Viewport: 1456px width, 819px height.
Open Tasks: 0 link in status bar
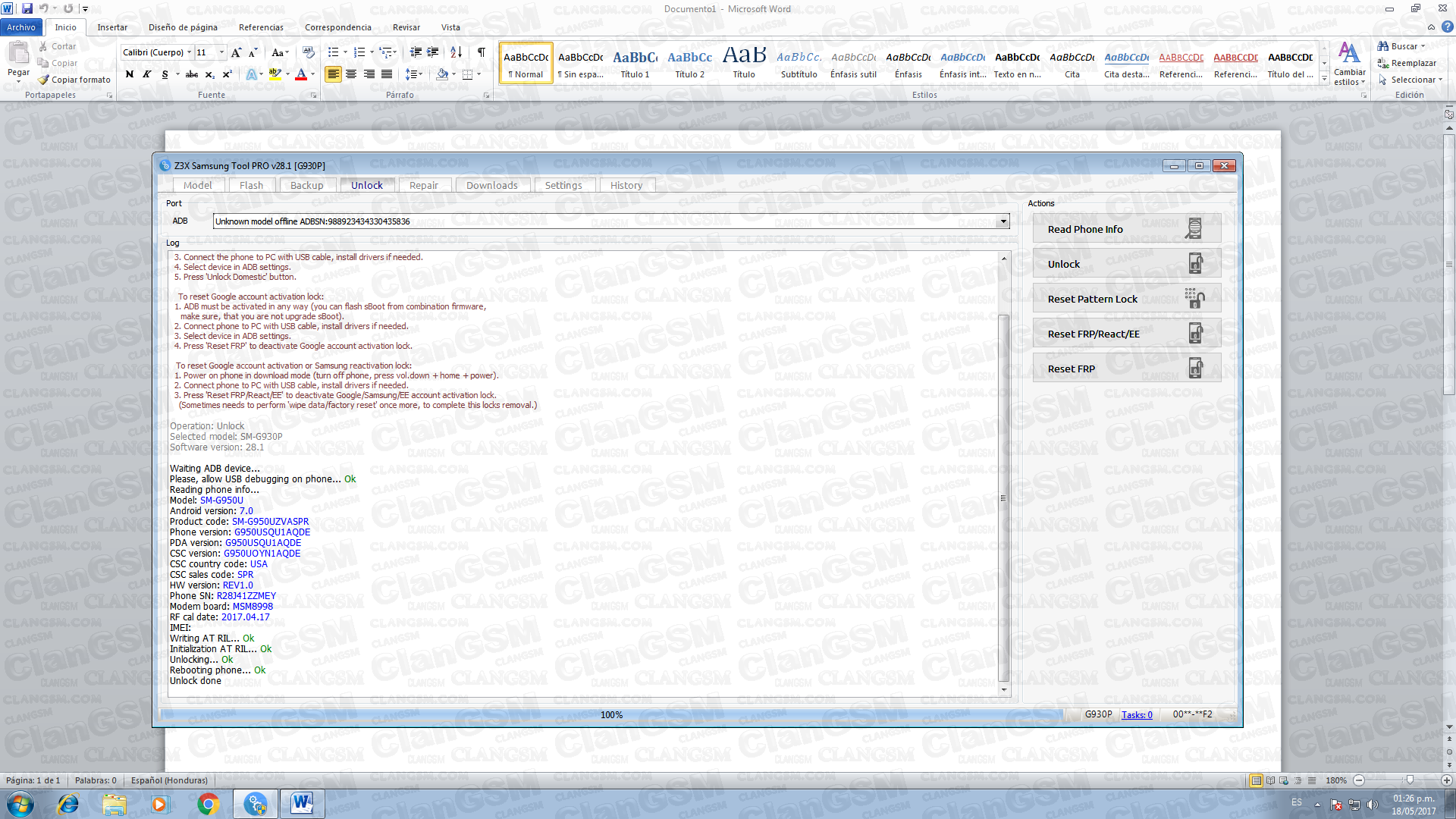(x=1137, y=714)
